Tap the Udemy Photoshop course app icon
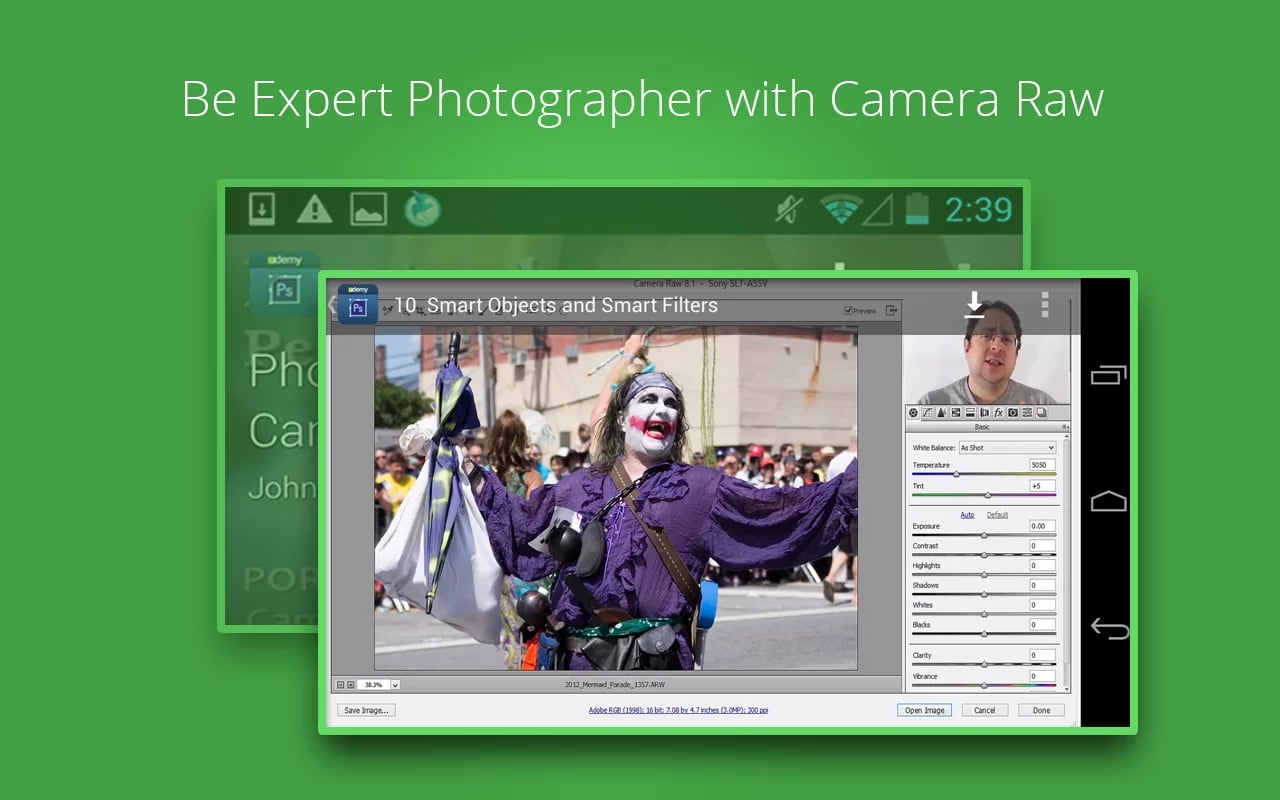 [357, 304]
